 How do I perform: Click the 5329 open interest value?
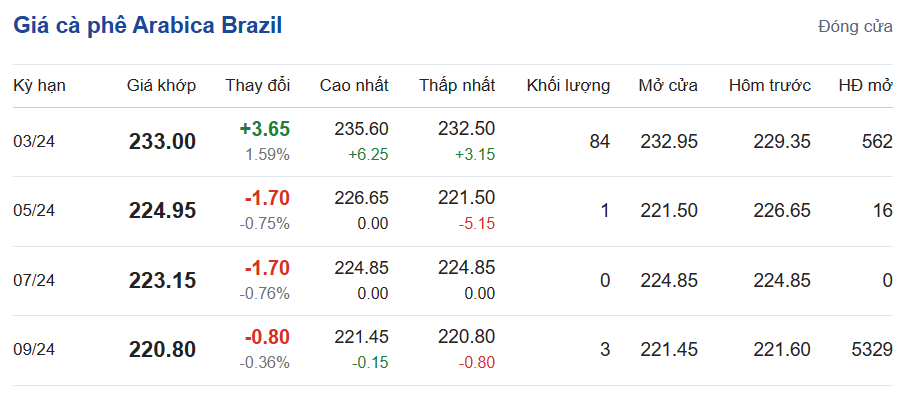tap(869, 350)
